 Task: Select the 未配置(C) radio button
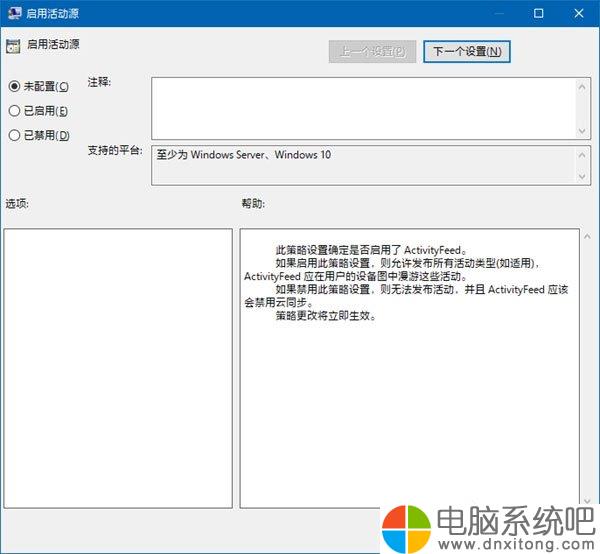[x=14, y=86]
